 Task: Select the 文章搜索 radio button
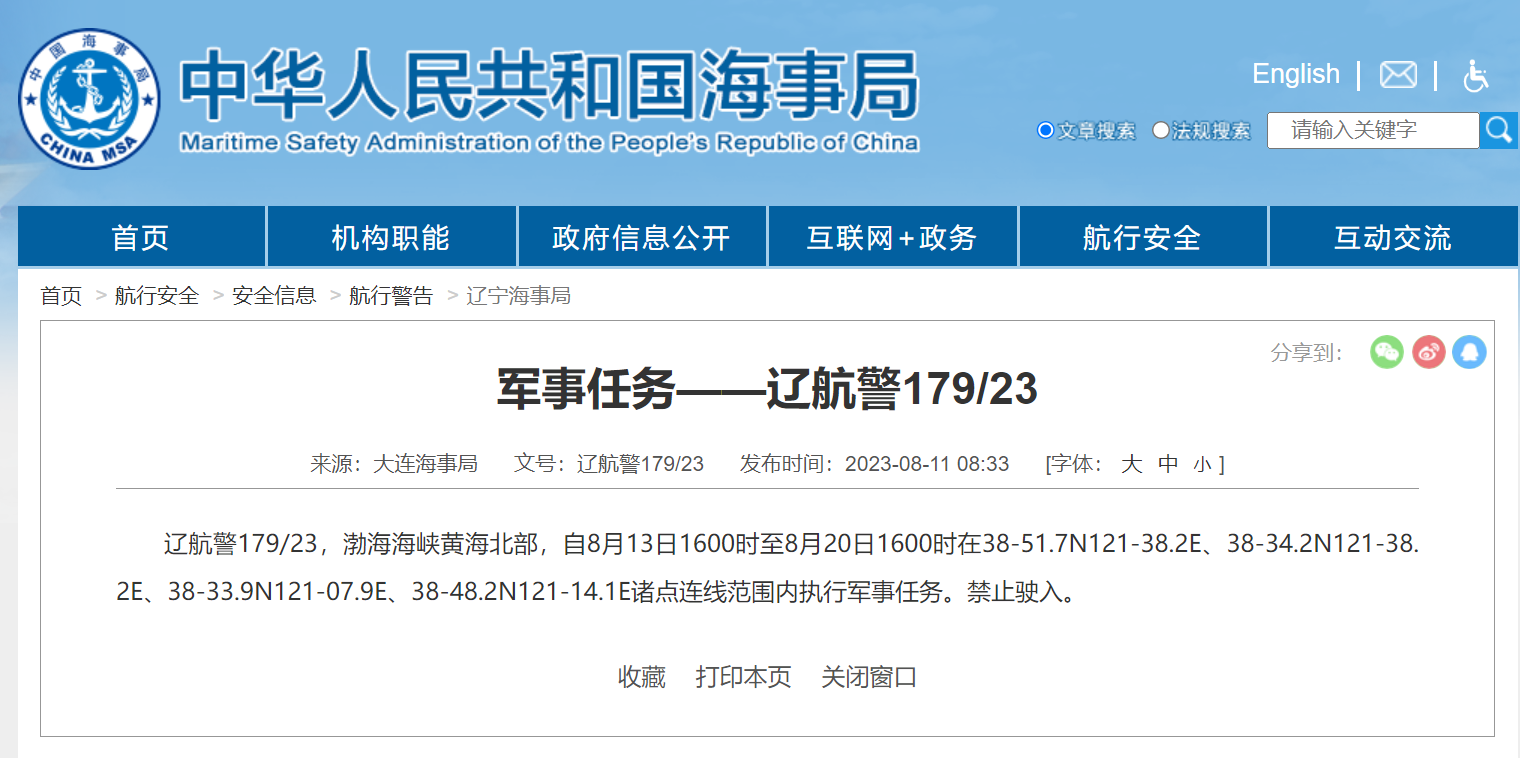click(1046, 130)
